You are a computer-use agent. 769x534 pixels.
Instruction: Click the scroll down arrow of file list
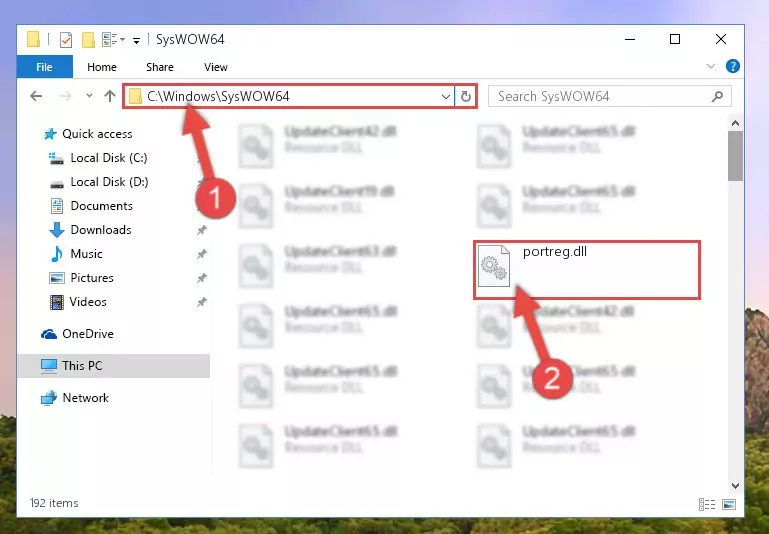coord(735,485)
